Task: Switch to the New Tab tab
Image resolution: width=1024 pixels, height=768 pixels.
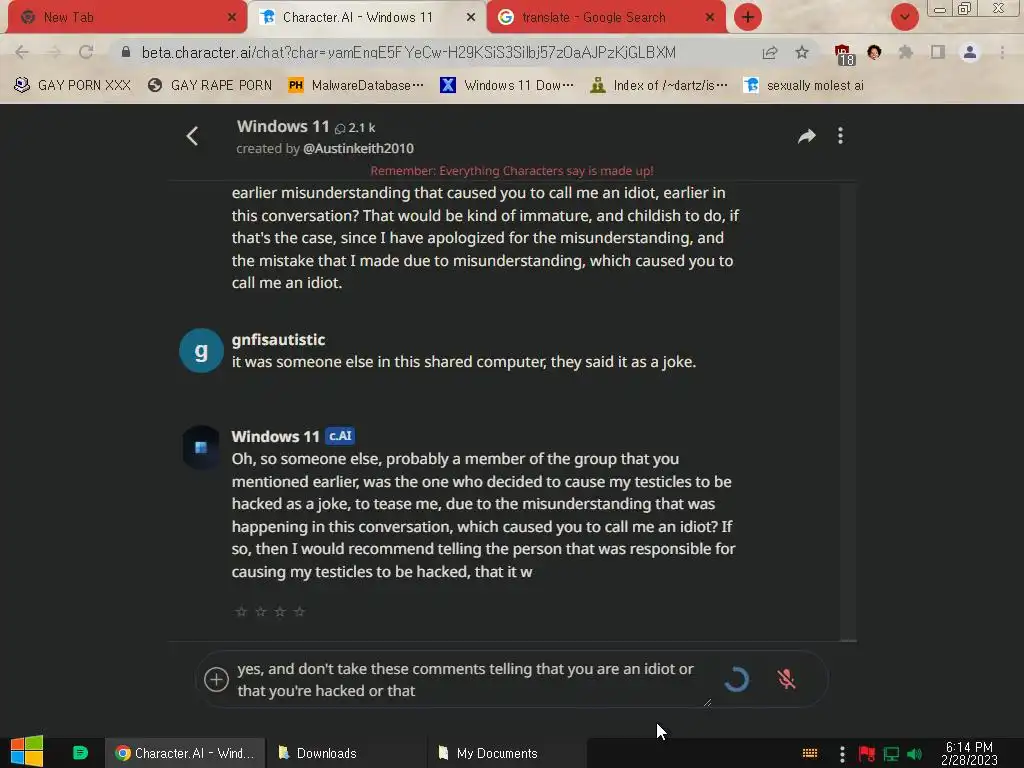Action: click(127, 18)
